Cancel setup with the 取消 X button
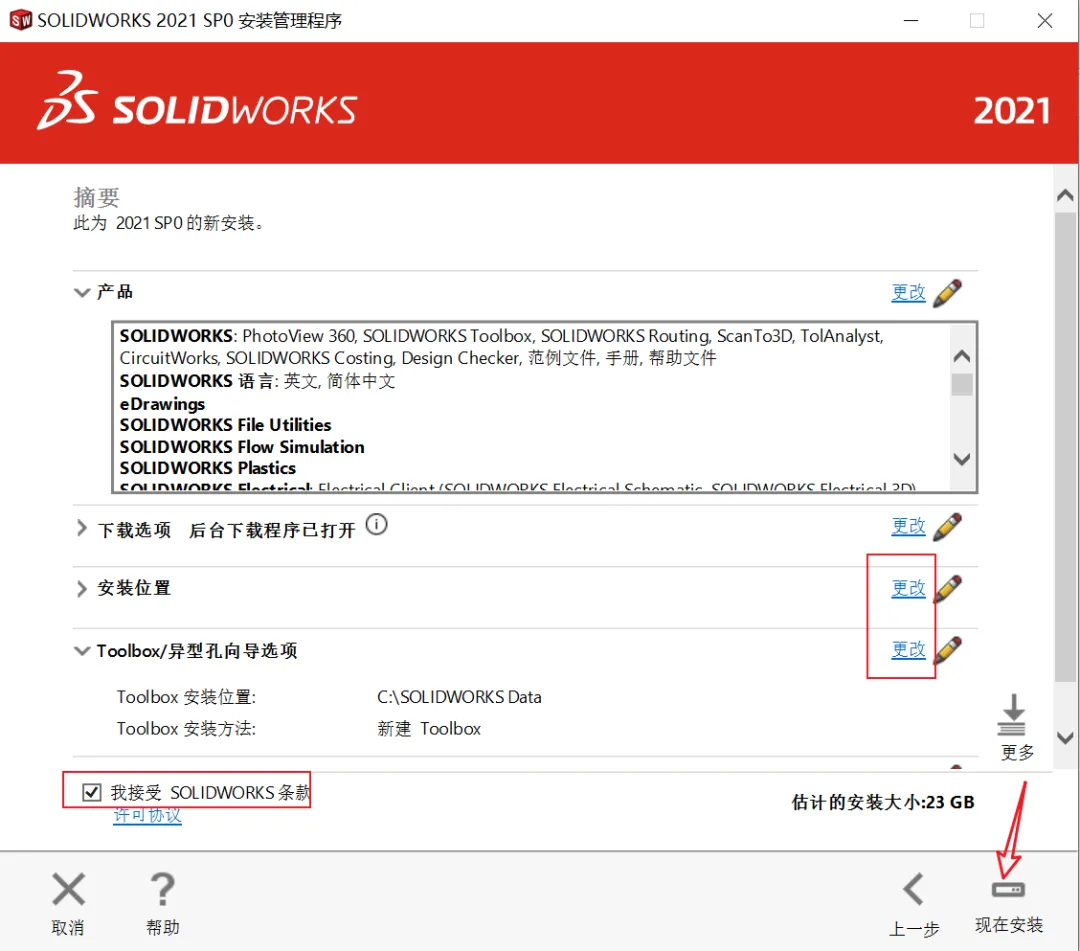The width and height of the screenshot is (1080, 951). [68, 903]
